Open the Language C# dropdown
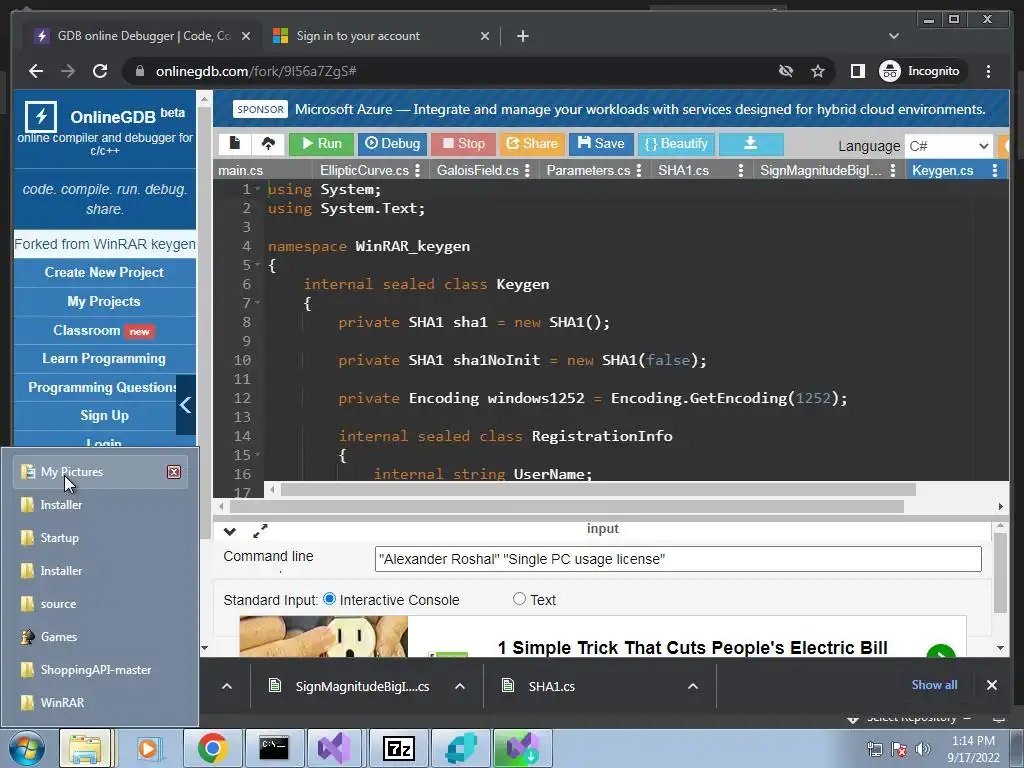1024x768 pixels. coord(949,146)
